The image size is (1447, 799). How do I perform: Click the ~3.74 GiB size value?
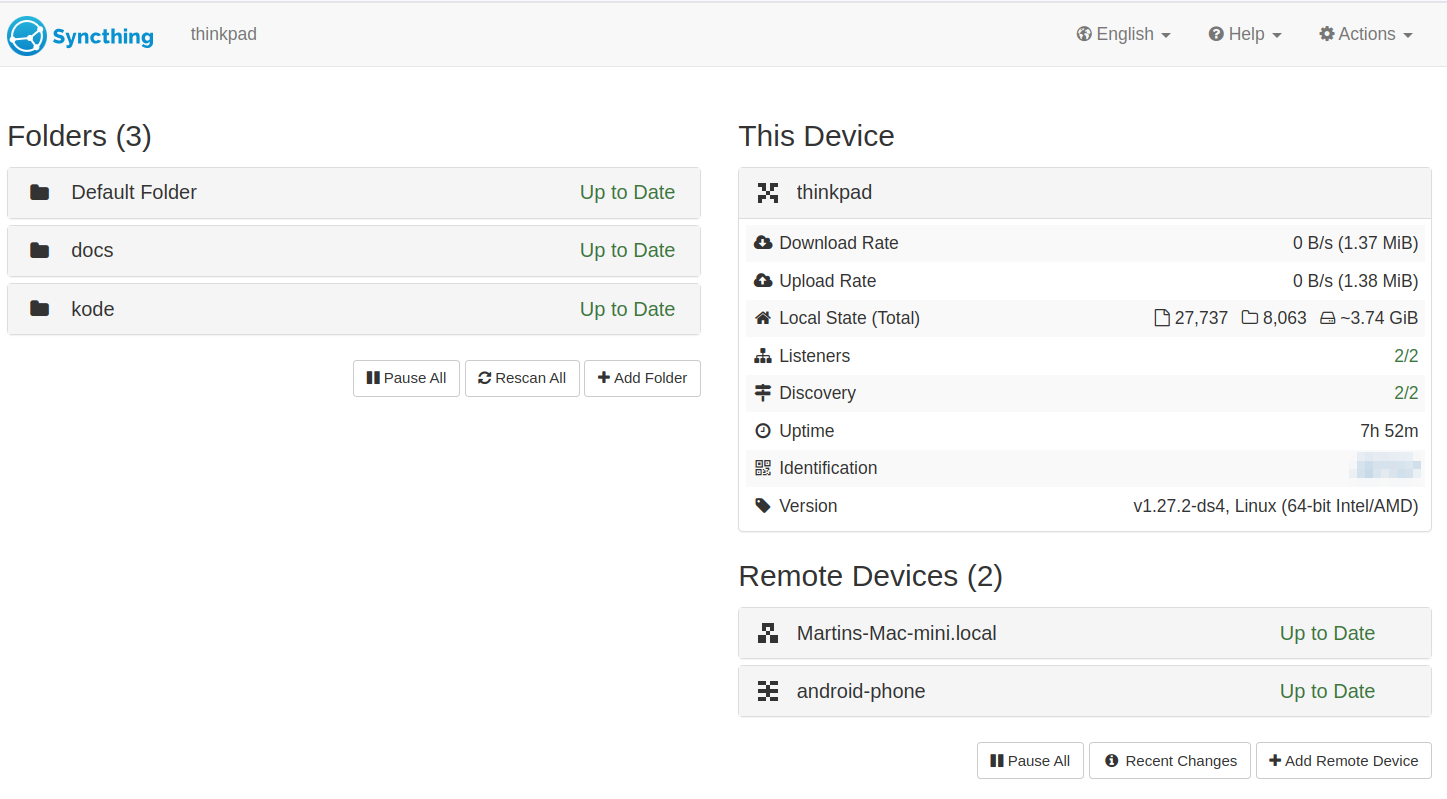coord(1379,318)
